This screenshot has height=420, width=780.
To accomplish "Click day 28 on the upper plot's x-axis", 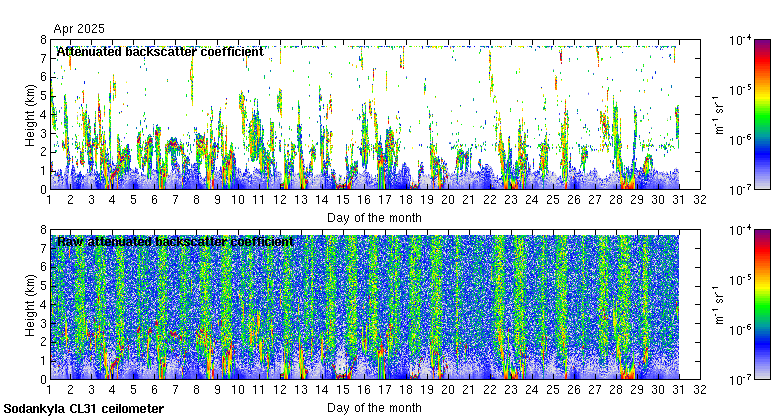I will [616, 200].
